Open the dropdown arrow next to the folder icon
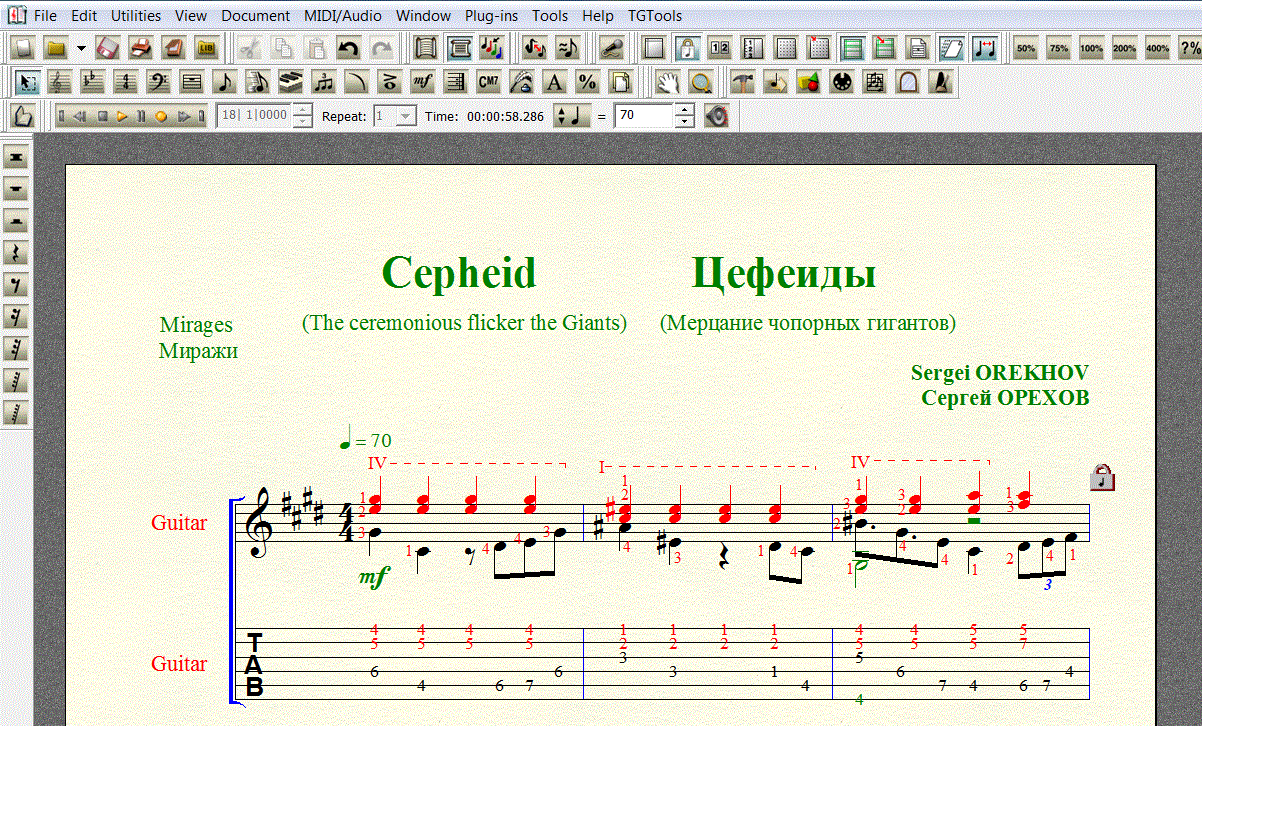This screenshot has height=817, width=1274. (81, 48)
